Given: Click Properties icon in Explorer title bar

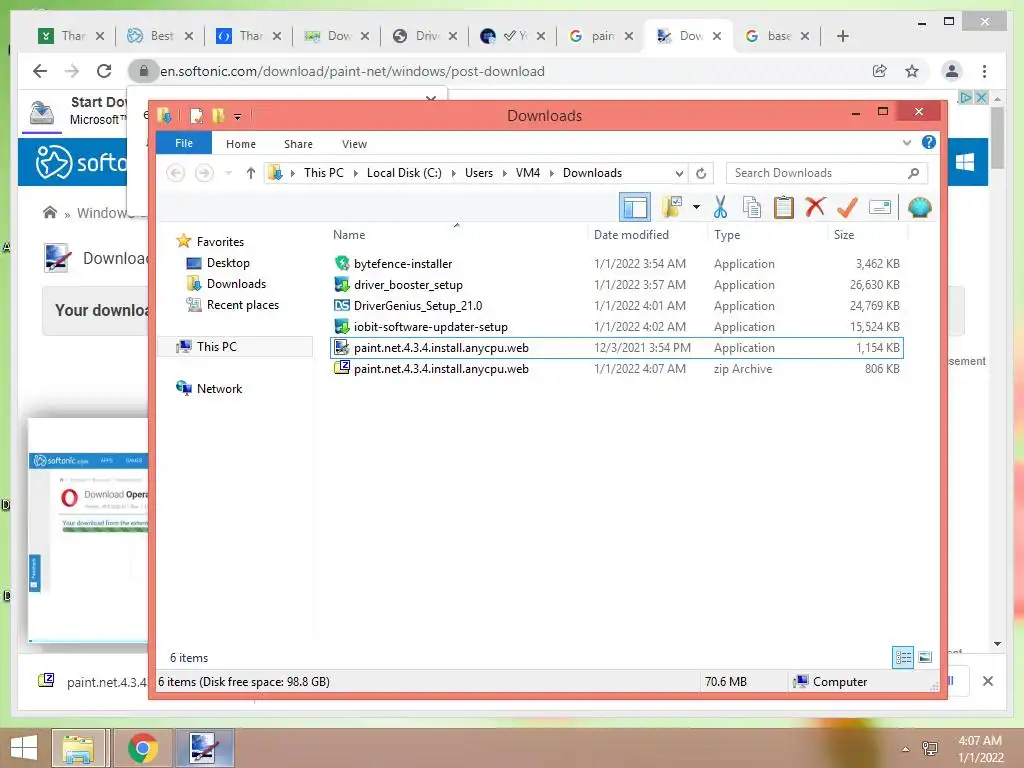Looking at the screenshot, I should coord(195,116).
